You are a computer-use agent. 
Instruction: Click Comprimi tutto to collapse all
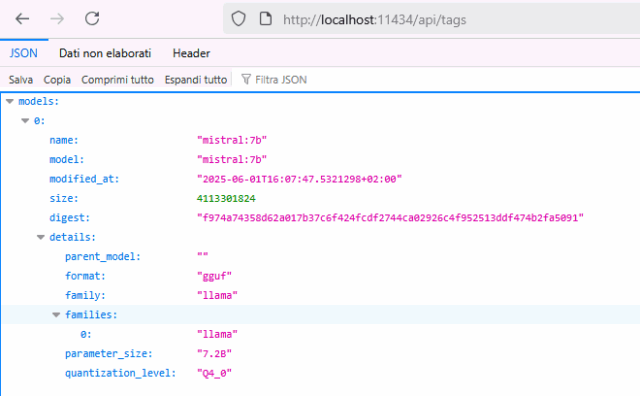(118, 80)
